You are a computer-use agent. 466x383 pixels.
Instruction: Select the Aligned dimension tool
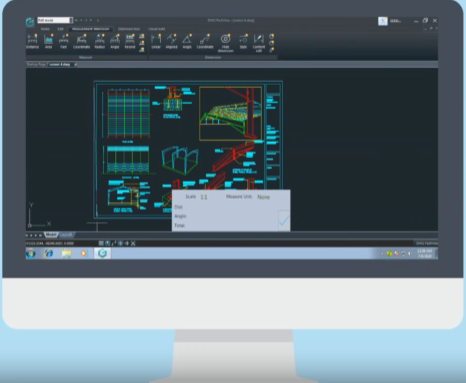tap(171, 42)
